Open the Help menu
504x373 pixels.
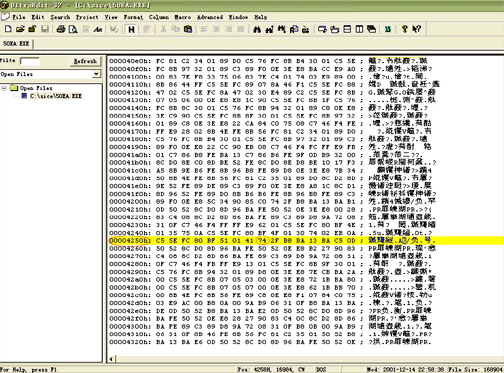(261, 17)
